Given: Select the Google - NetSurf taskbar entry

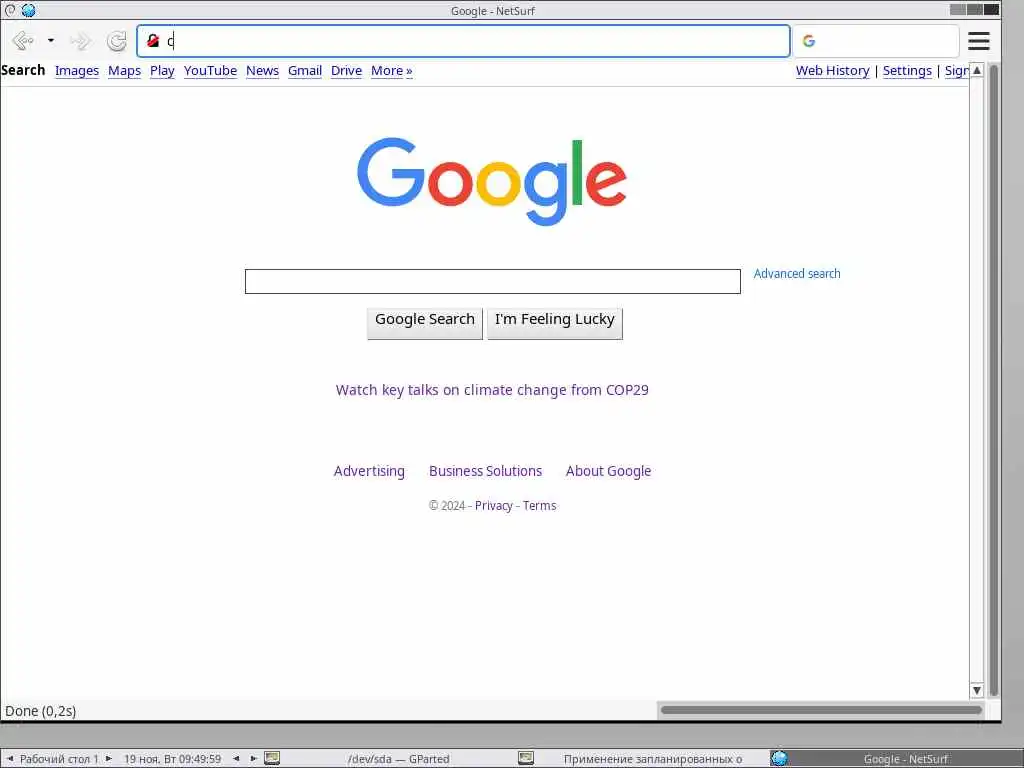Looking at the screenshot, I should click(905, 759).
